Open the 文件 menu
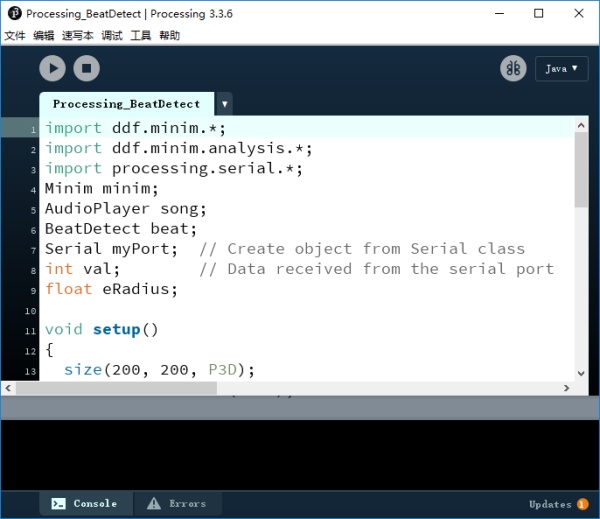600x519 pixels. click(15, 36)
